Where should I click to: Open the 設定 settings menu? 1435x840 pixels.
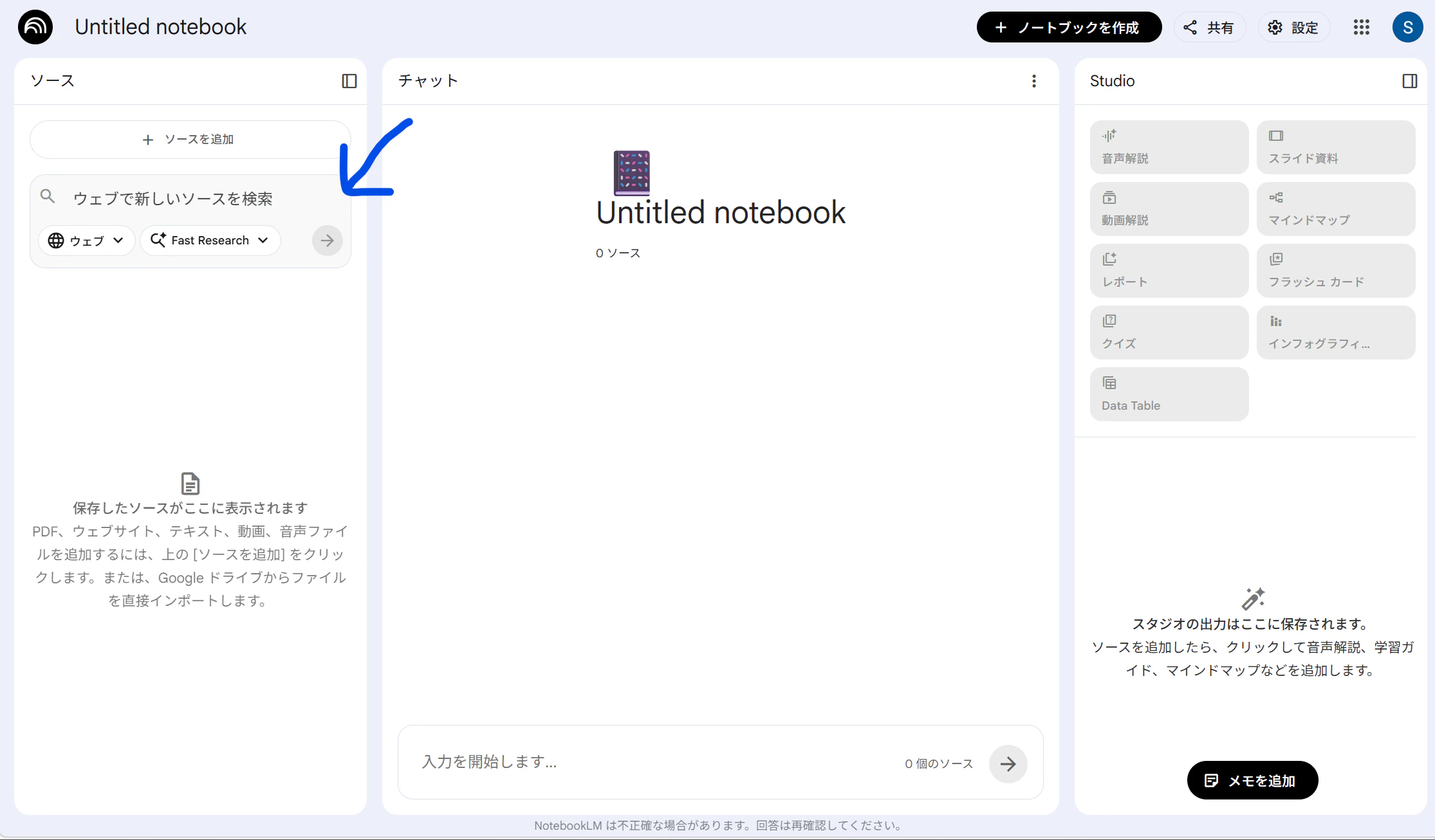1293,28
